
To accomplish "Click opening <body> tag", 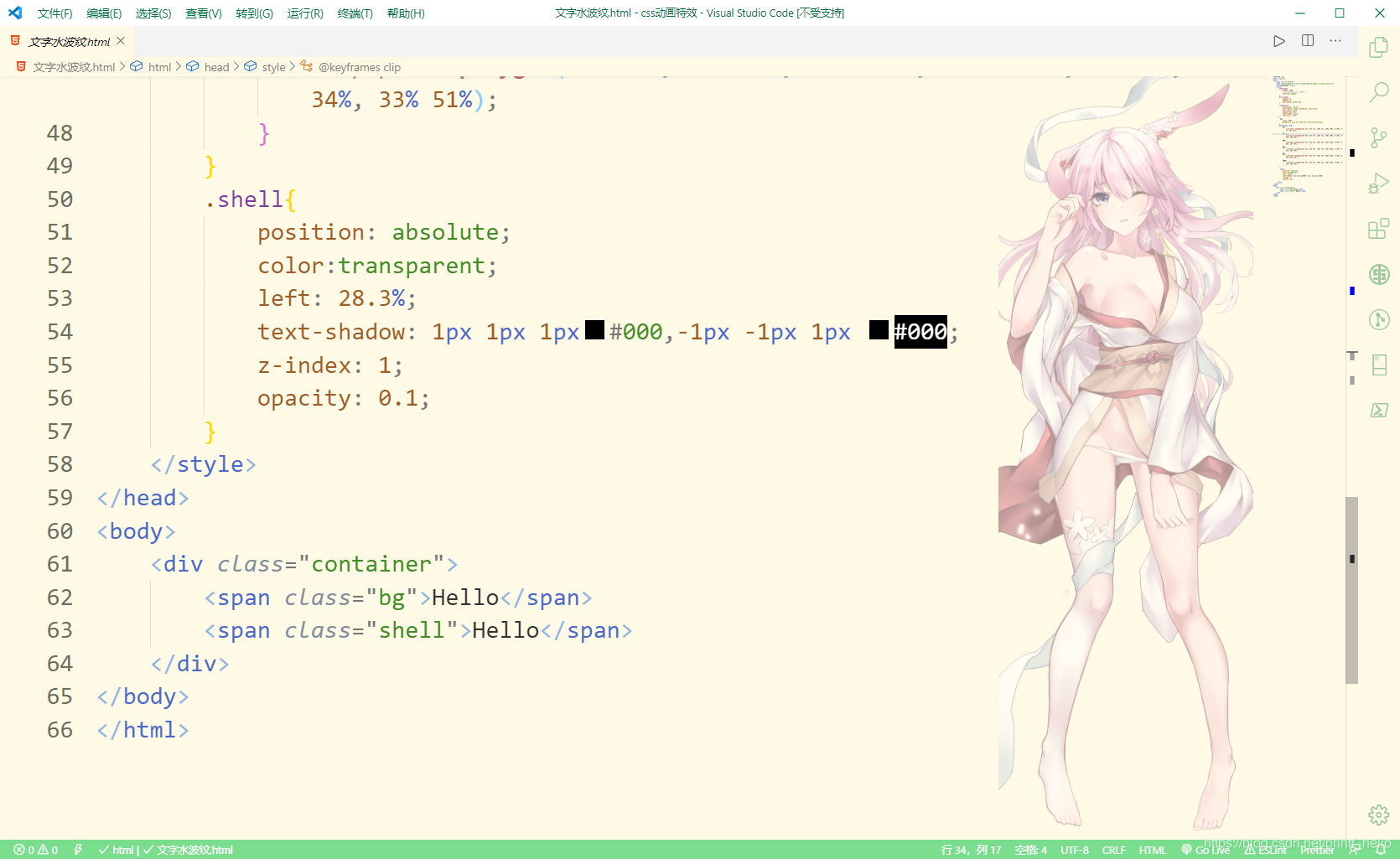I will tap(136, 531).
